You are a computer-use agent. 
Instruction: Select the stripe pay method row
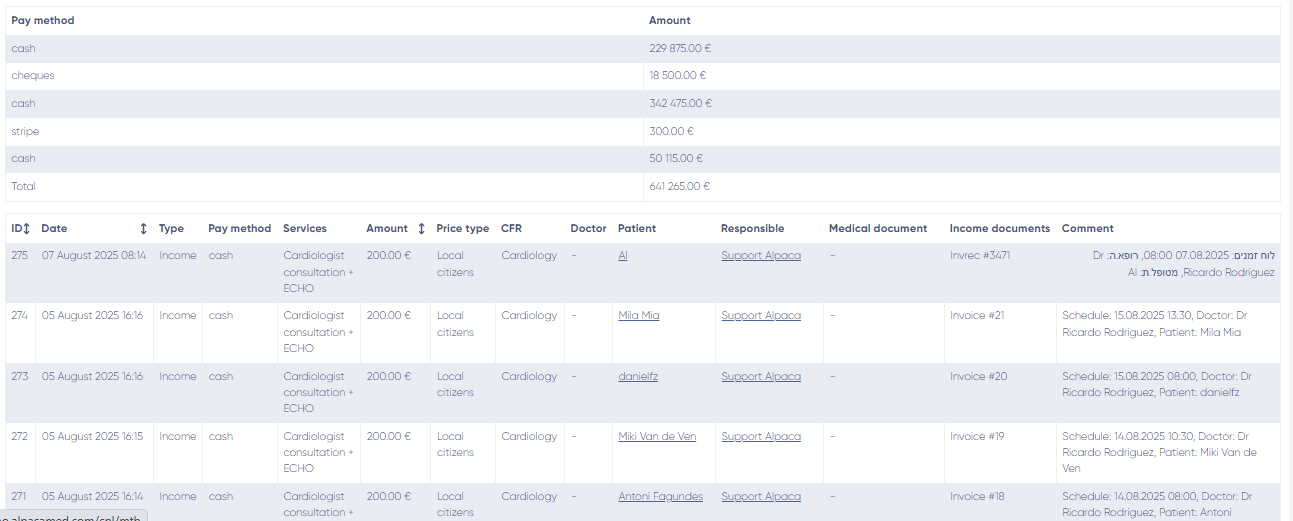25,131
